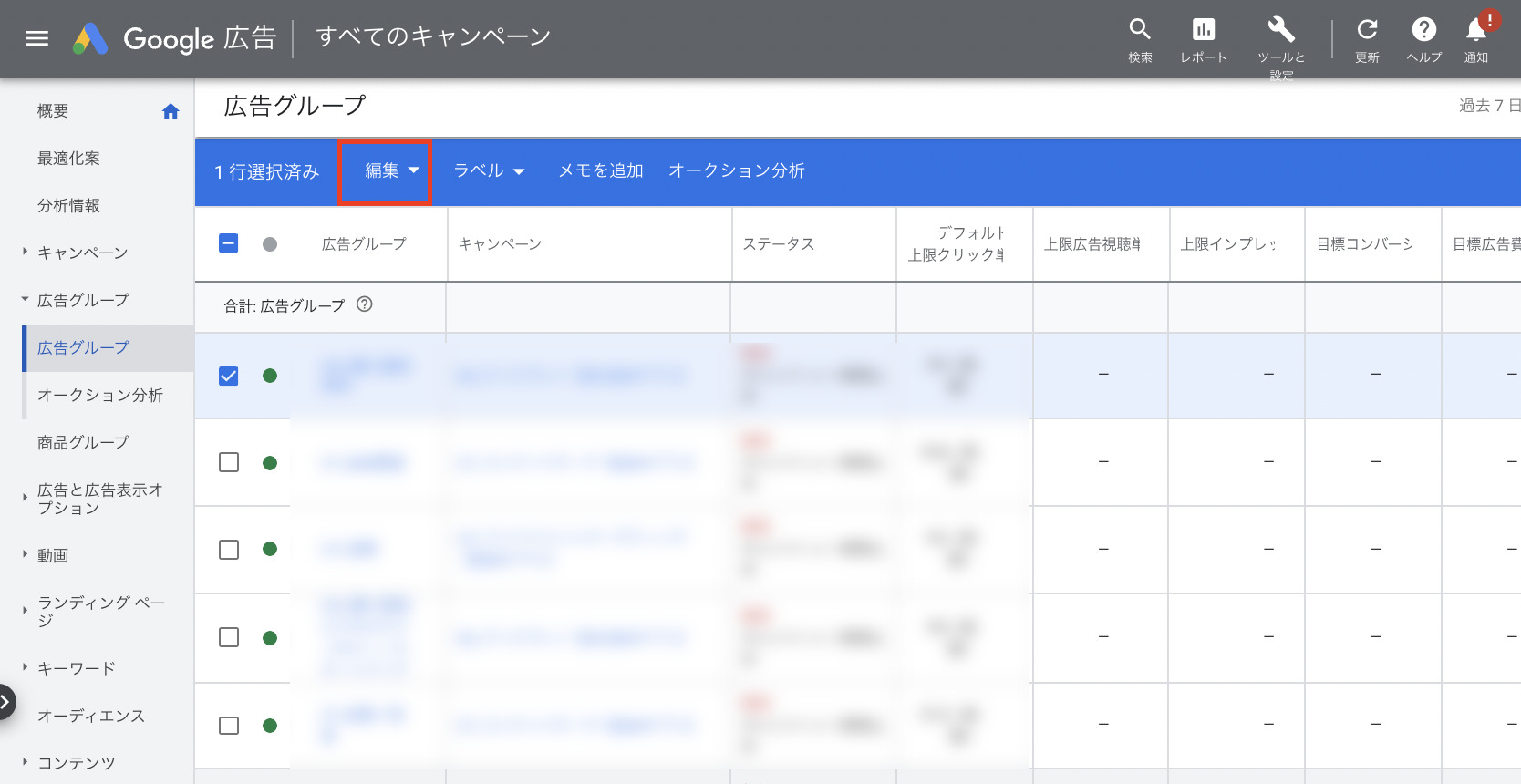Open the hamburger main menu
This screenshot has height=784, width=1521.
[x=36, y=38]
